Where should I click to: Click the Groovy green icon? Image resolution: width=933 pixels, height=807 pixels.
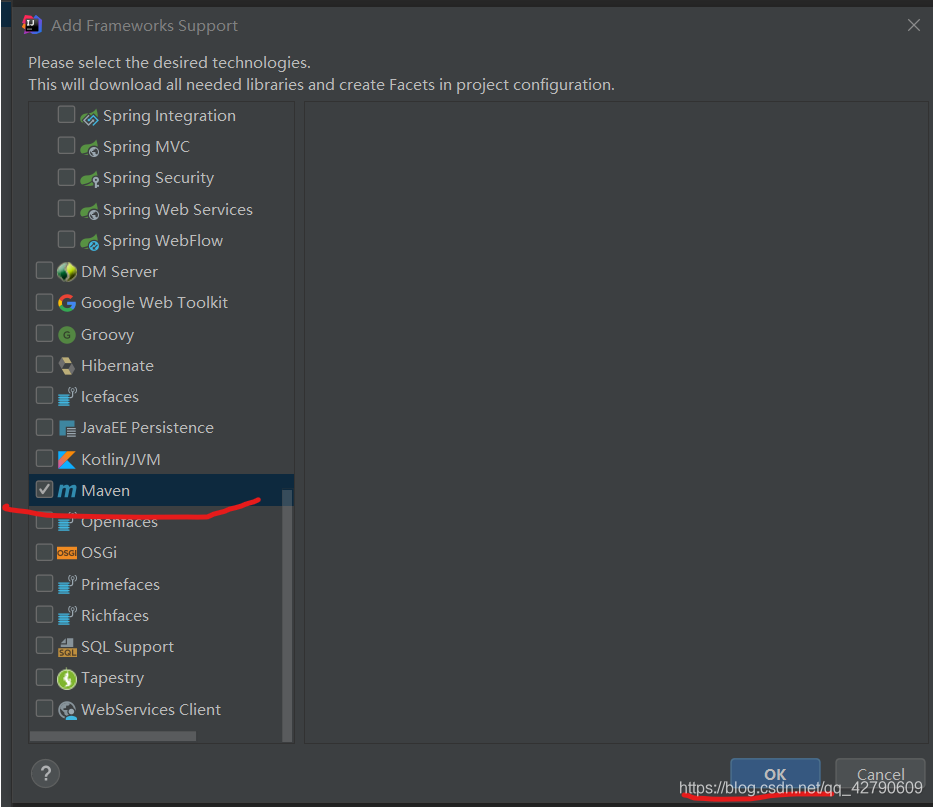[x=67, y=335]
